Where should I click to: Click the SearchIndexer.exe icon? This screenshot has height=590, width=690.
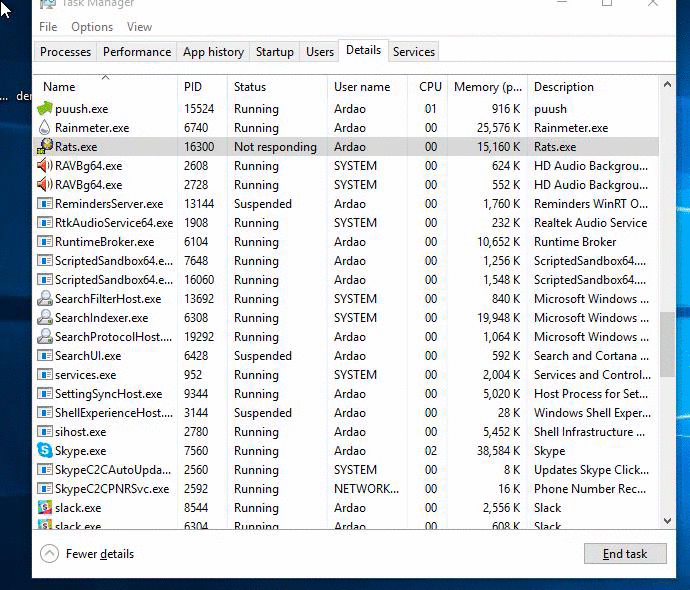44,317
